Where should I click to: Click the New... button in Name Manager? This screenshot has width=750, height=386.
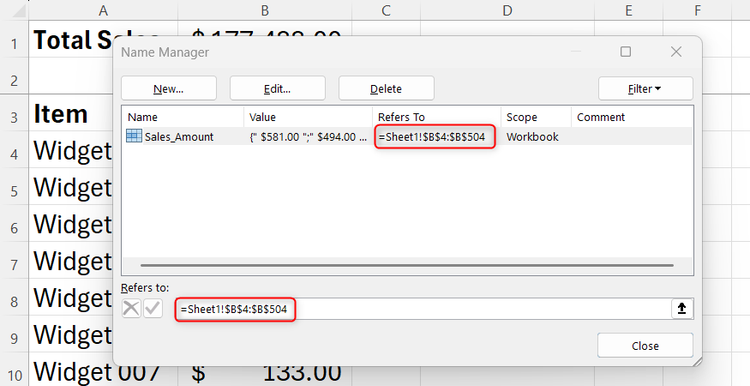click(x=169, y=88)
